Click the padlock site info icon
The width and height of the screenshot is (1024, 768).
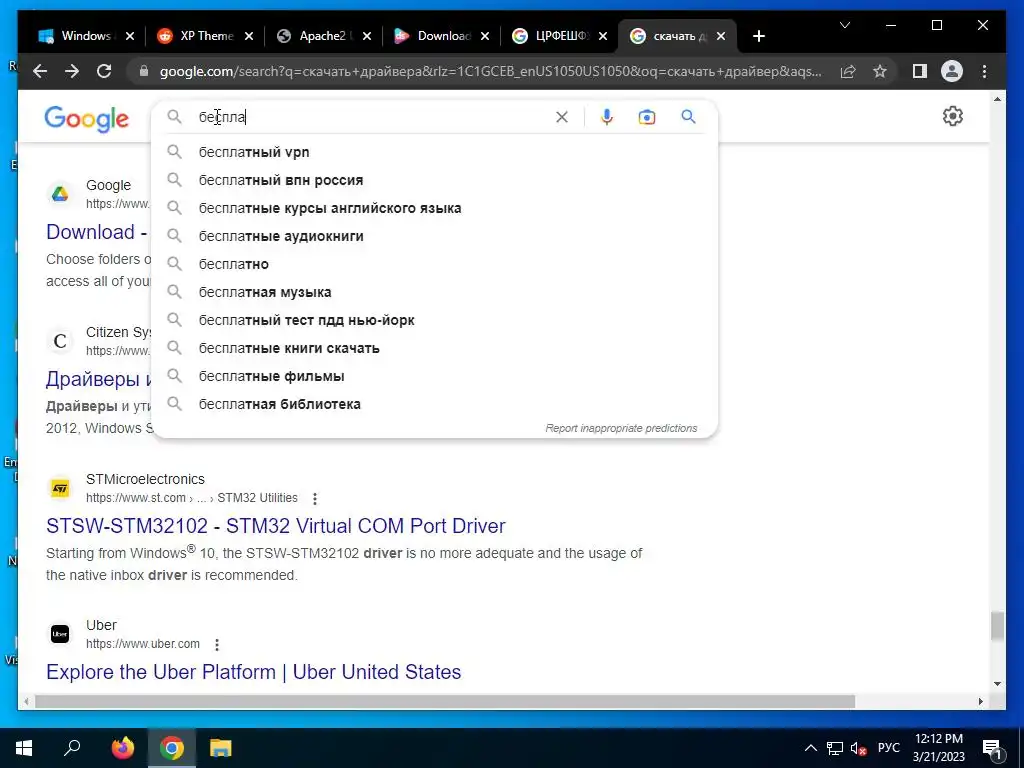click(144, 71)
